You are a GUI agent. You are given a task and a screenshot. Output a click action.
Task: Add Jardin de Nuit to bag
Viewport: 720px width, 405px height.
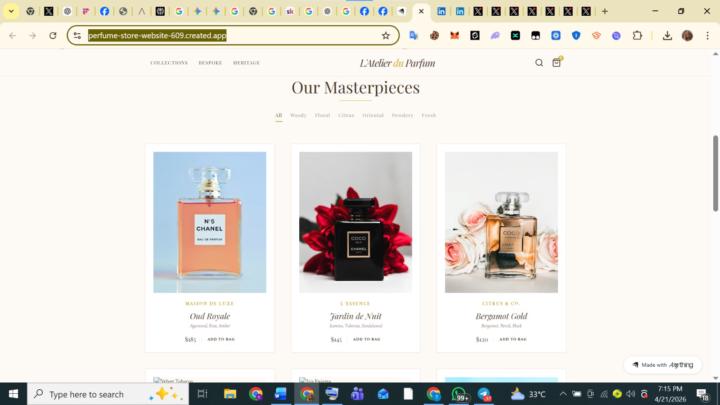[366, 339]
